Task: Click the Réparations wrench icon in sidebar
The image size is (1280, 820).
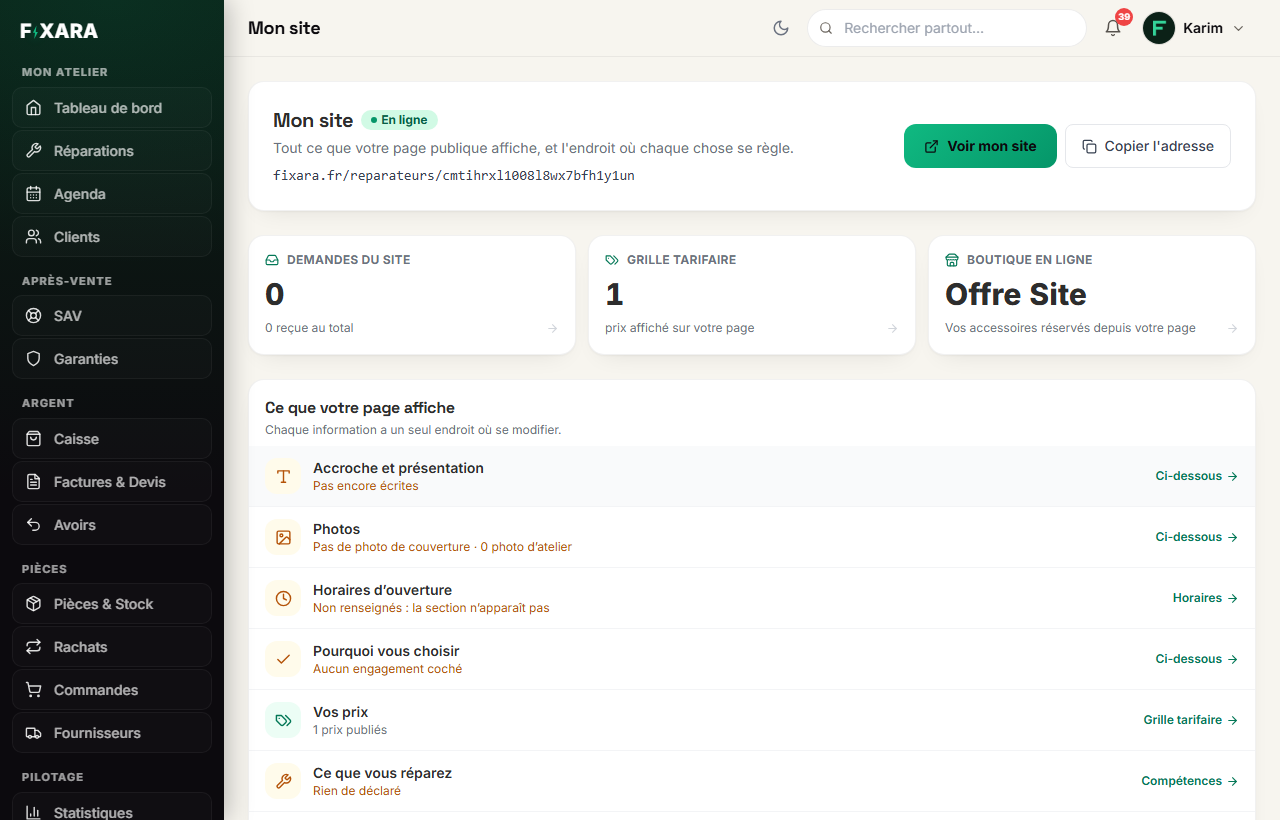Action: pyautogui.click(x=34, y=151)
